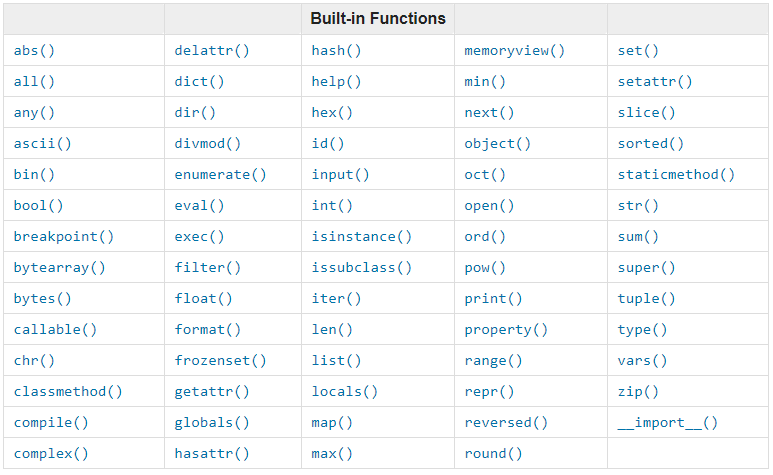Viewport: 773px width, 475px height.
Task: Open the filter() link
Action: pos(208,268)
